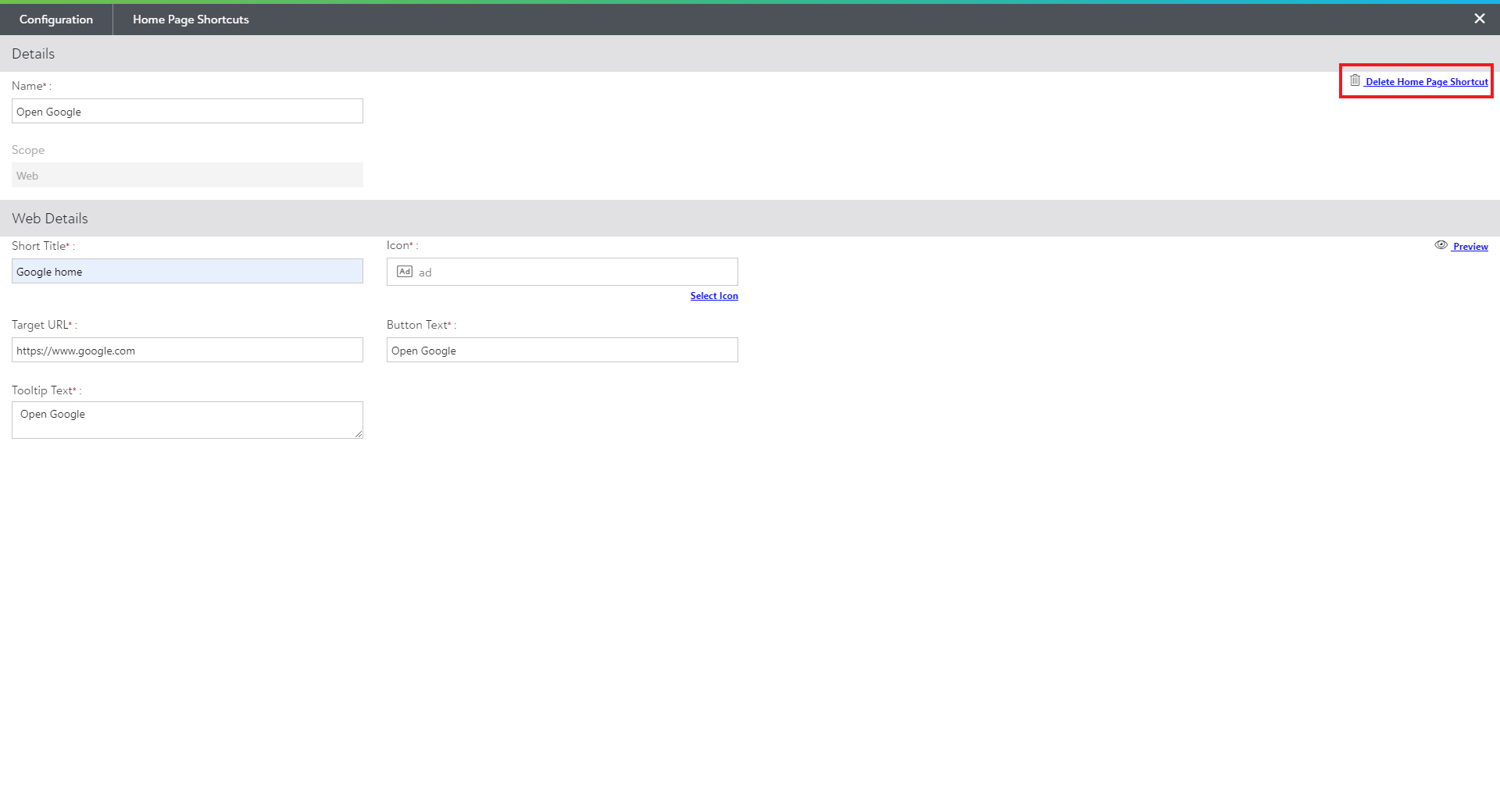
Task: Click the Button Text input field
Action: point(562,351)
